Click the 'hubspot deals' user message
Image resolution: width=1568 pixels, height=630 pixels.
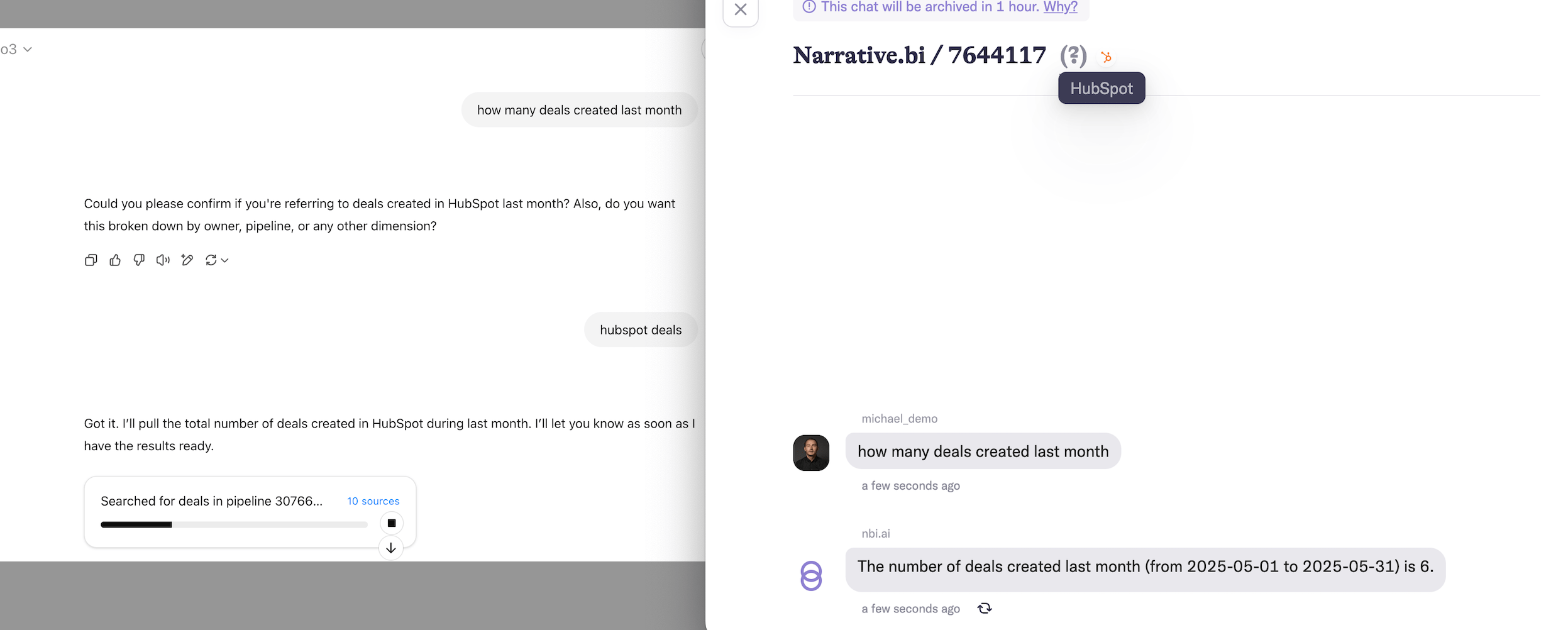click(x=641, y=329)
